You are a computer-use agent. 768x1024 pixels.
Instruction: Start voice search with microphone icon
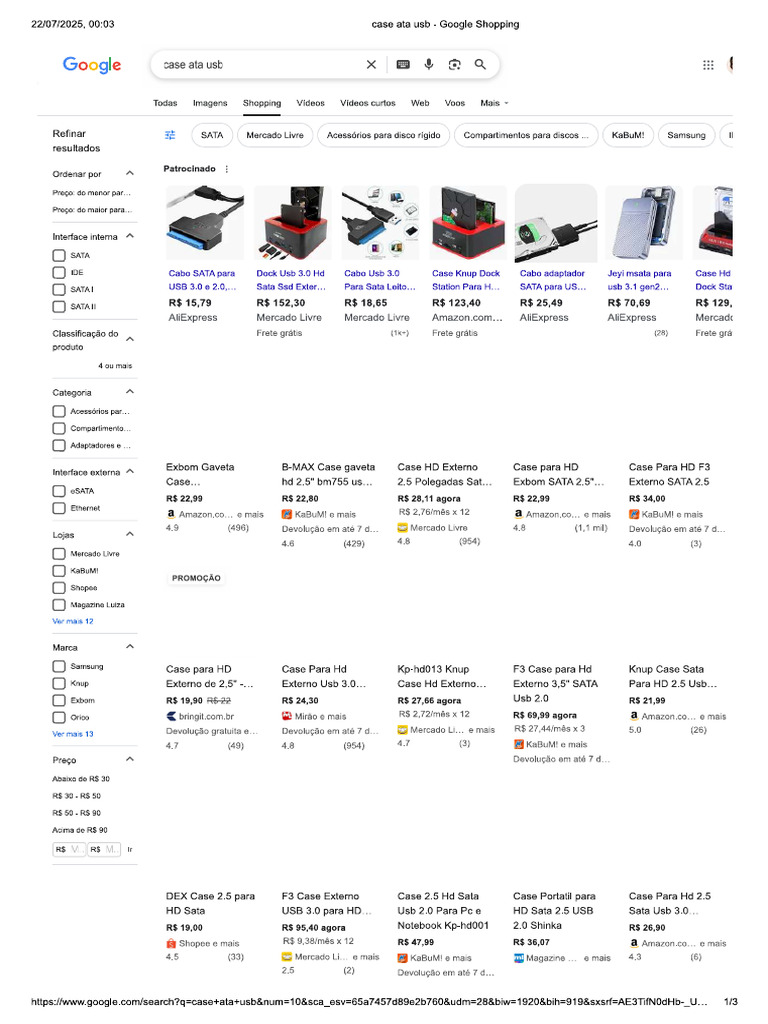coord(428,65)
